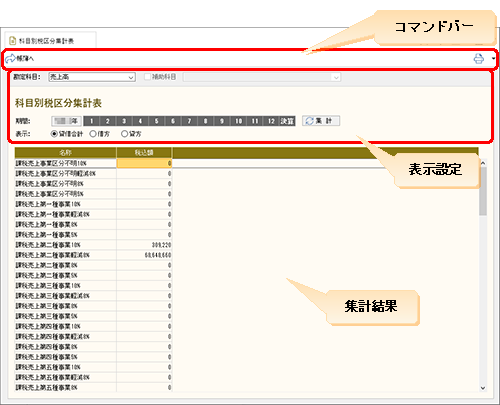Select the 貸借合計 radio button
Image resolution: width=500 pixels, height=405 pixels.
[54, 134]
